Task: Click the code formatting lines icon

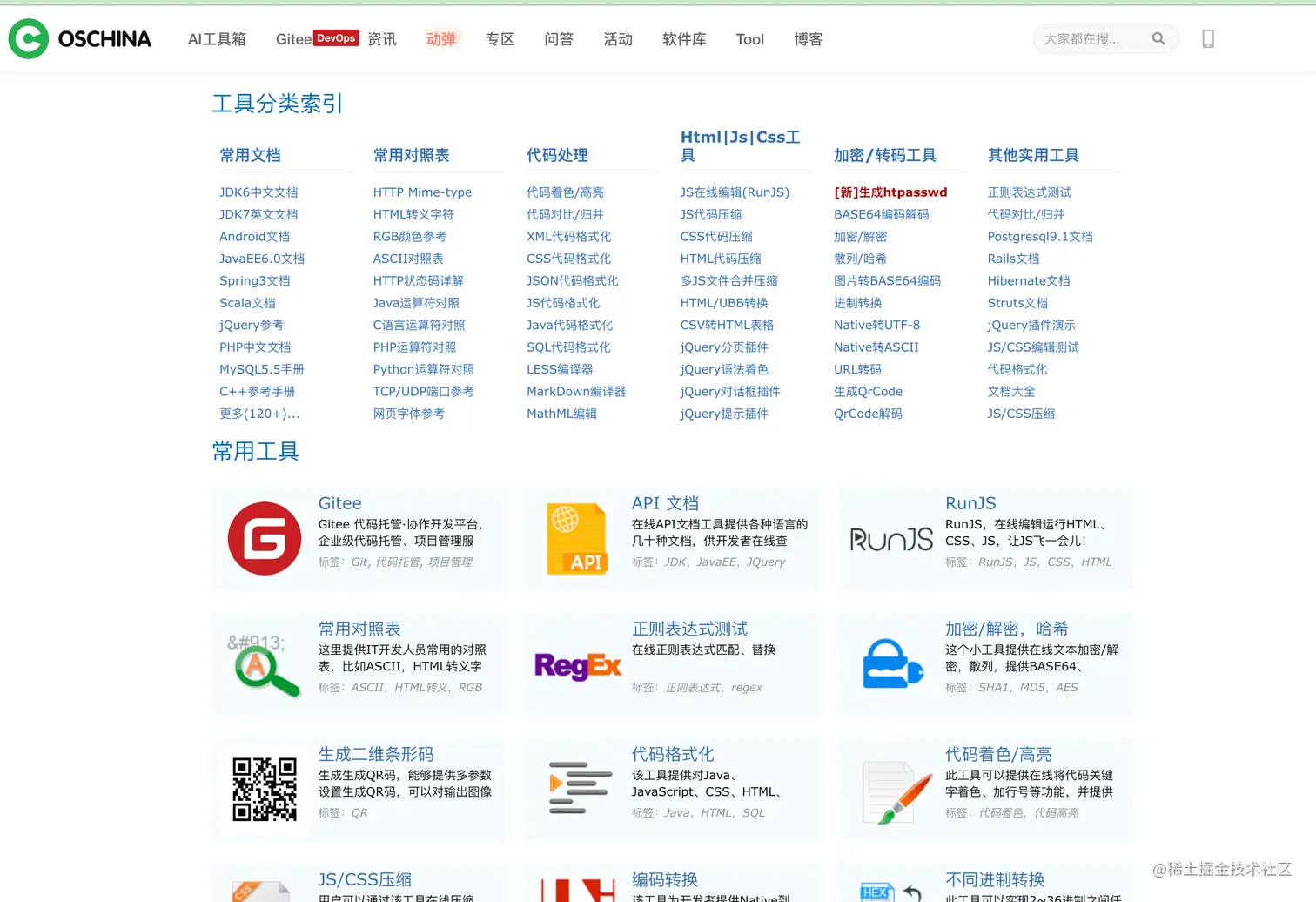Action: 580,788
